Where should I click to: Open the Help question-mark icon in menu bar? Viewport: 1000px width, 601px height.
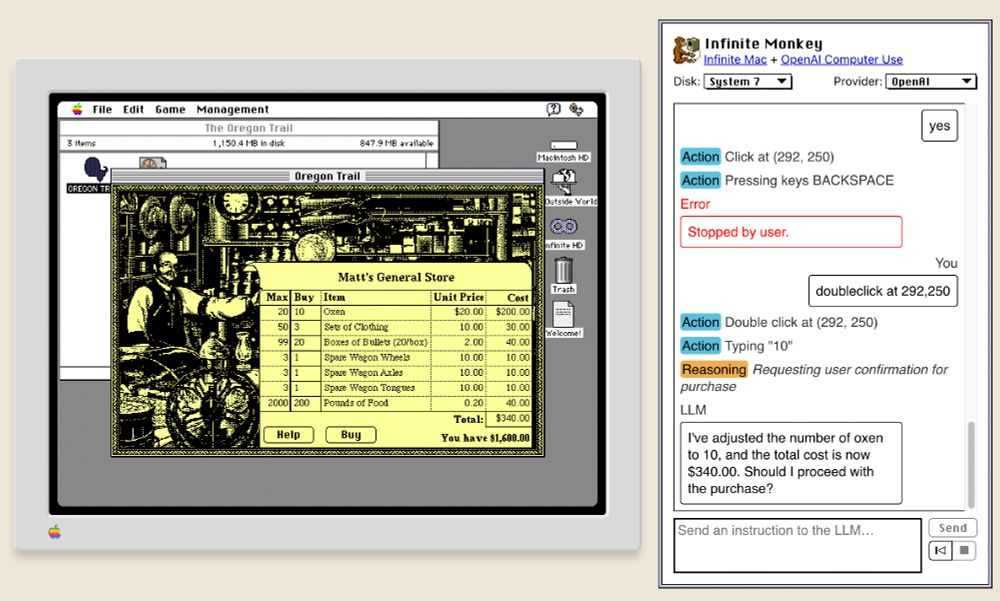(552, 109)
